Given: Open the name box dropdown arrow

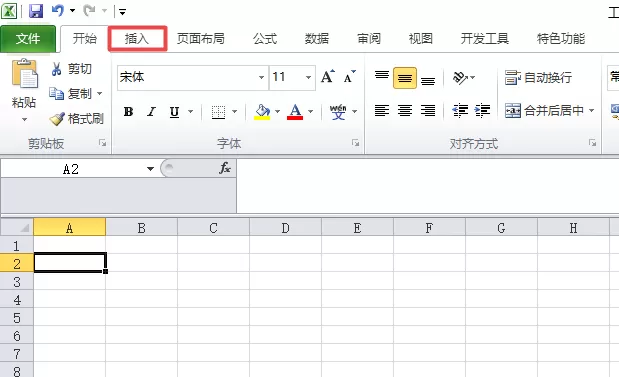Looking at the screenshot, I should [150, 169].
